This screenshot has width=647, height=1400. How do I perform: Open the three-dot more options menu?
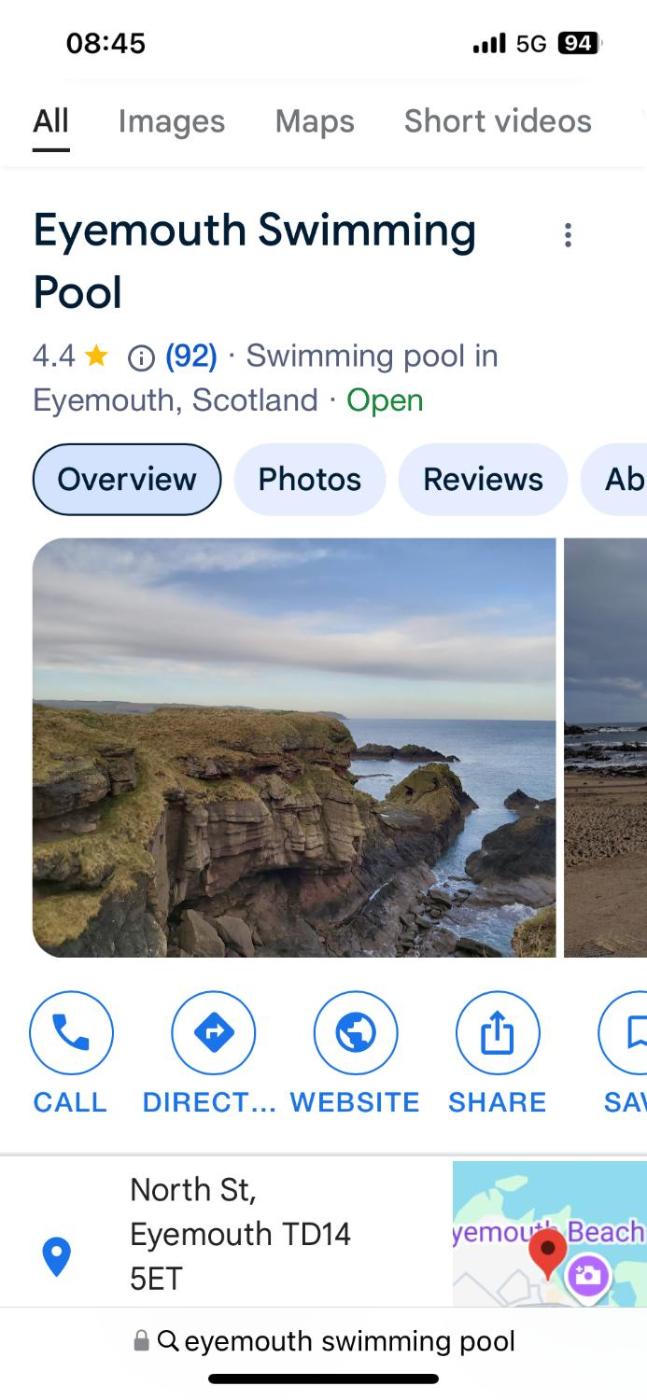[568, 235]
